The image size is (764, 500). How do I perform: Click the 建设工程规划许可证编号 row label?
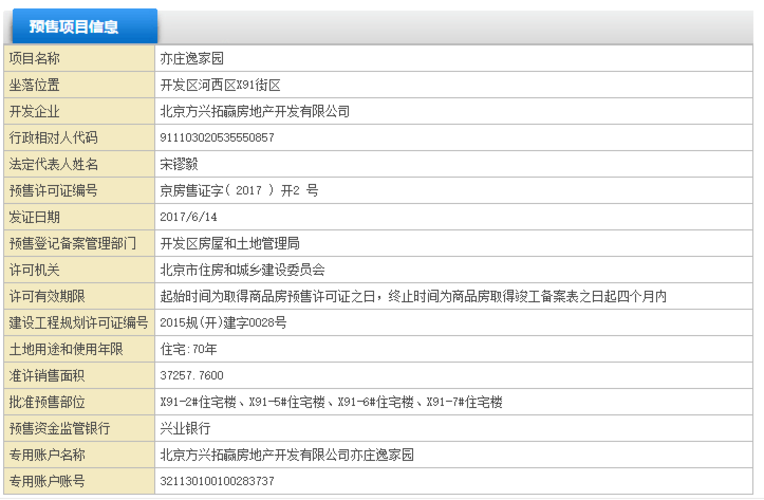[78, 322]
